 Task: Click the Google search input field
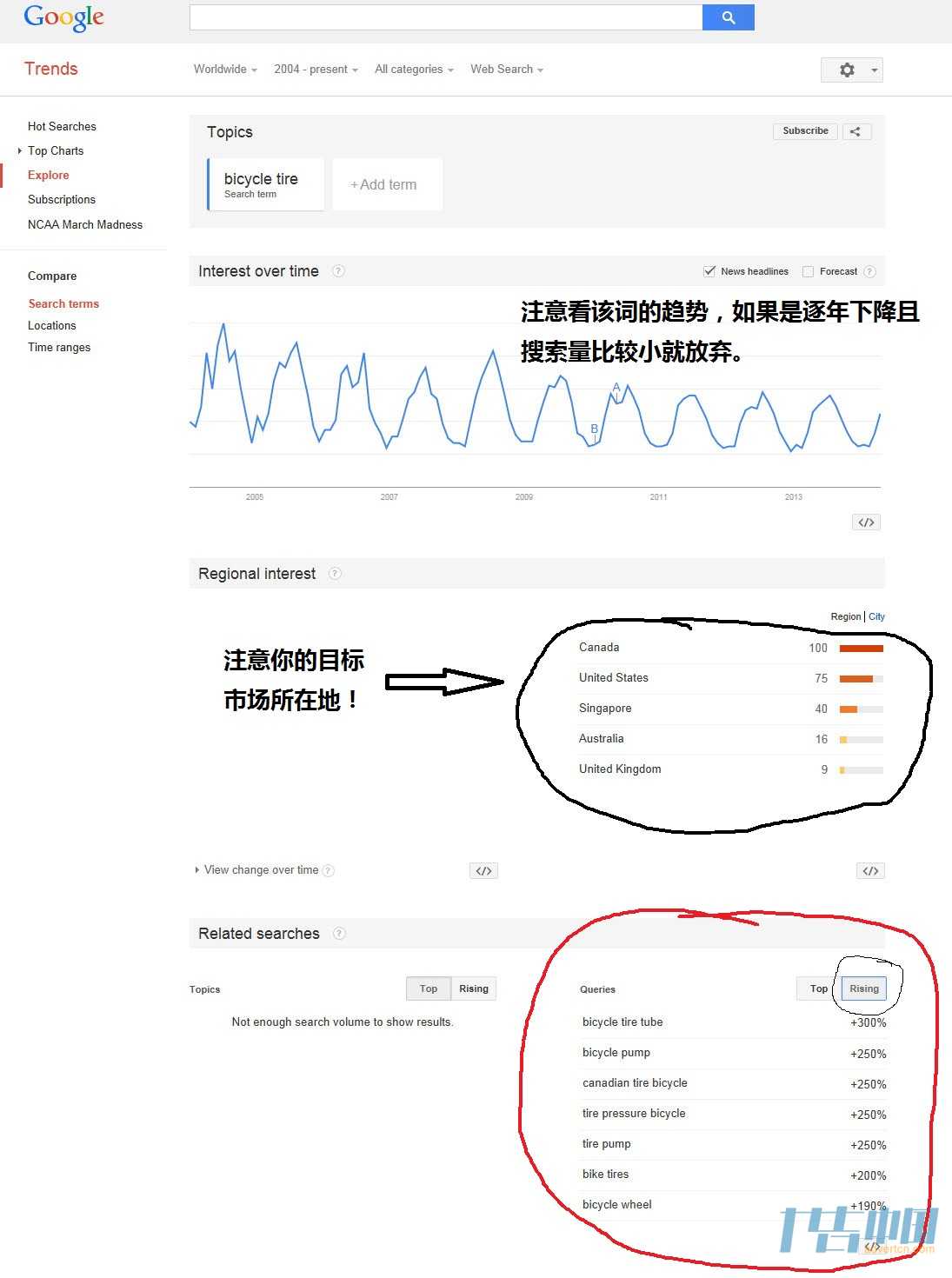coord(446,17)
